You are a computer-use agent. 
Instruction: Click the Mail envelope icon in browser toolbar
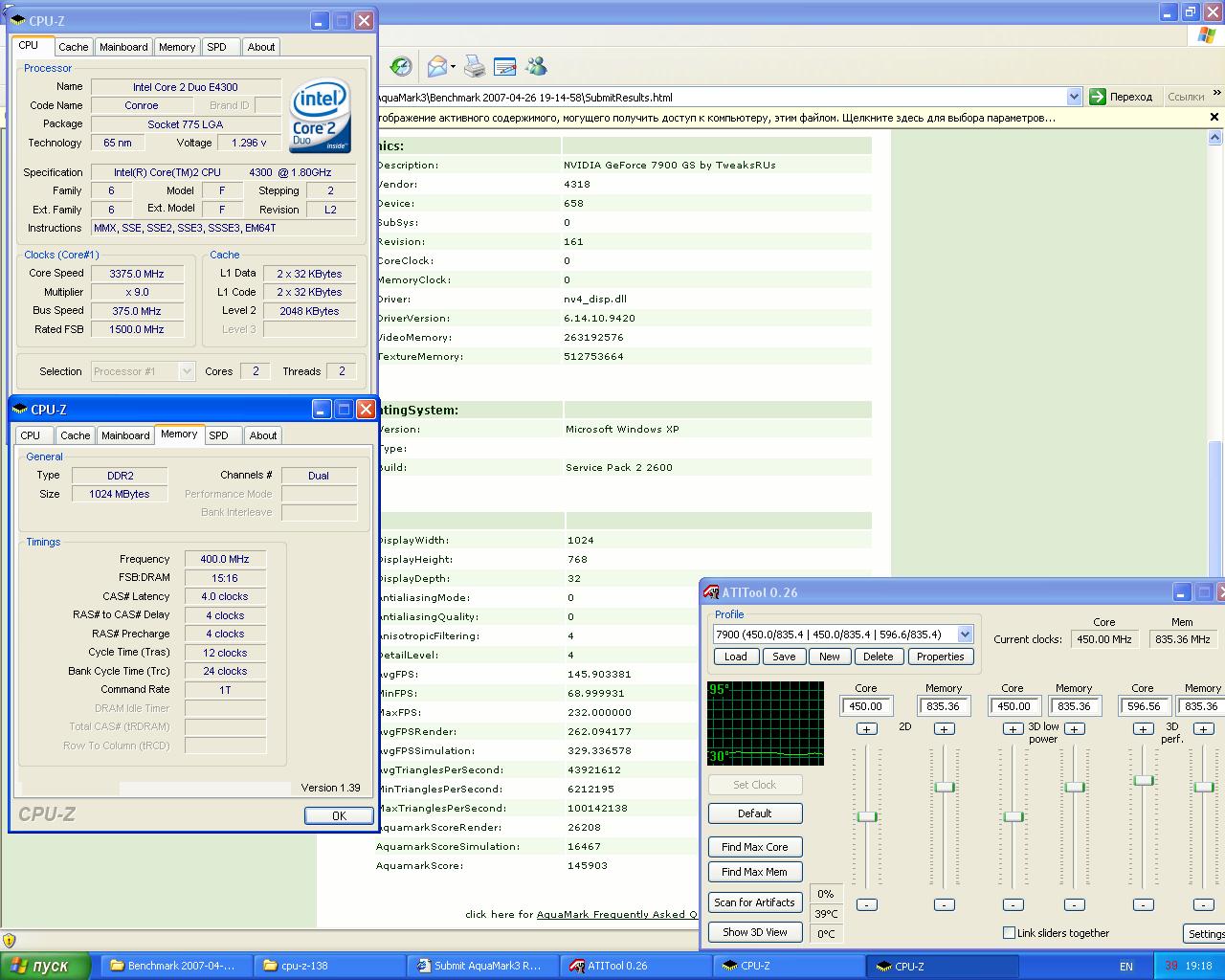[x=437, y=66]
